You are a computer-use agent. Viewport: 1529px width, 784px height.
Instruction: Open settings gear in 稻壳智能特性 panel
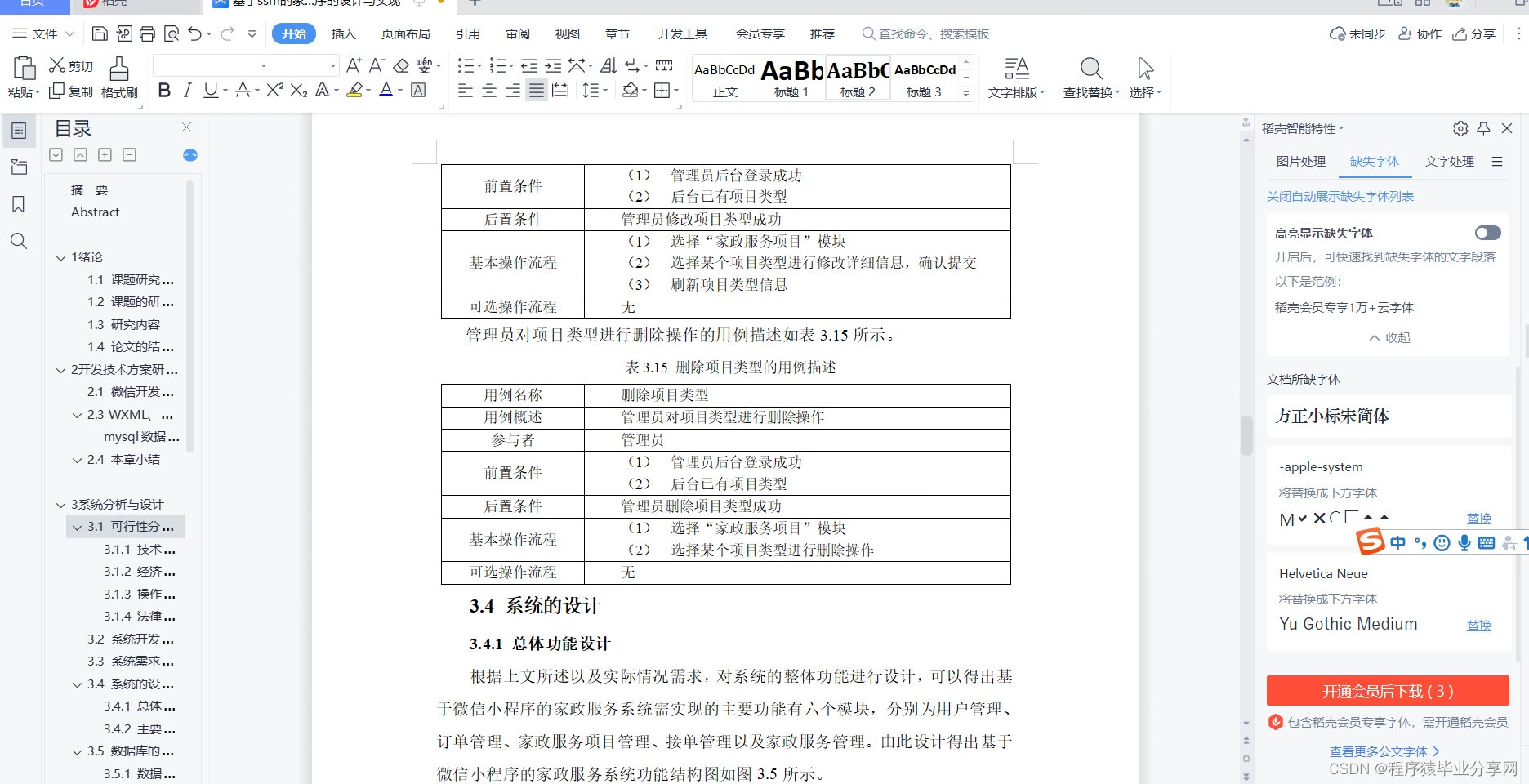[x=1460, y=128]
